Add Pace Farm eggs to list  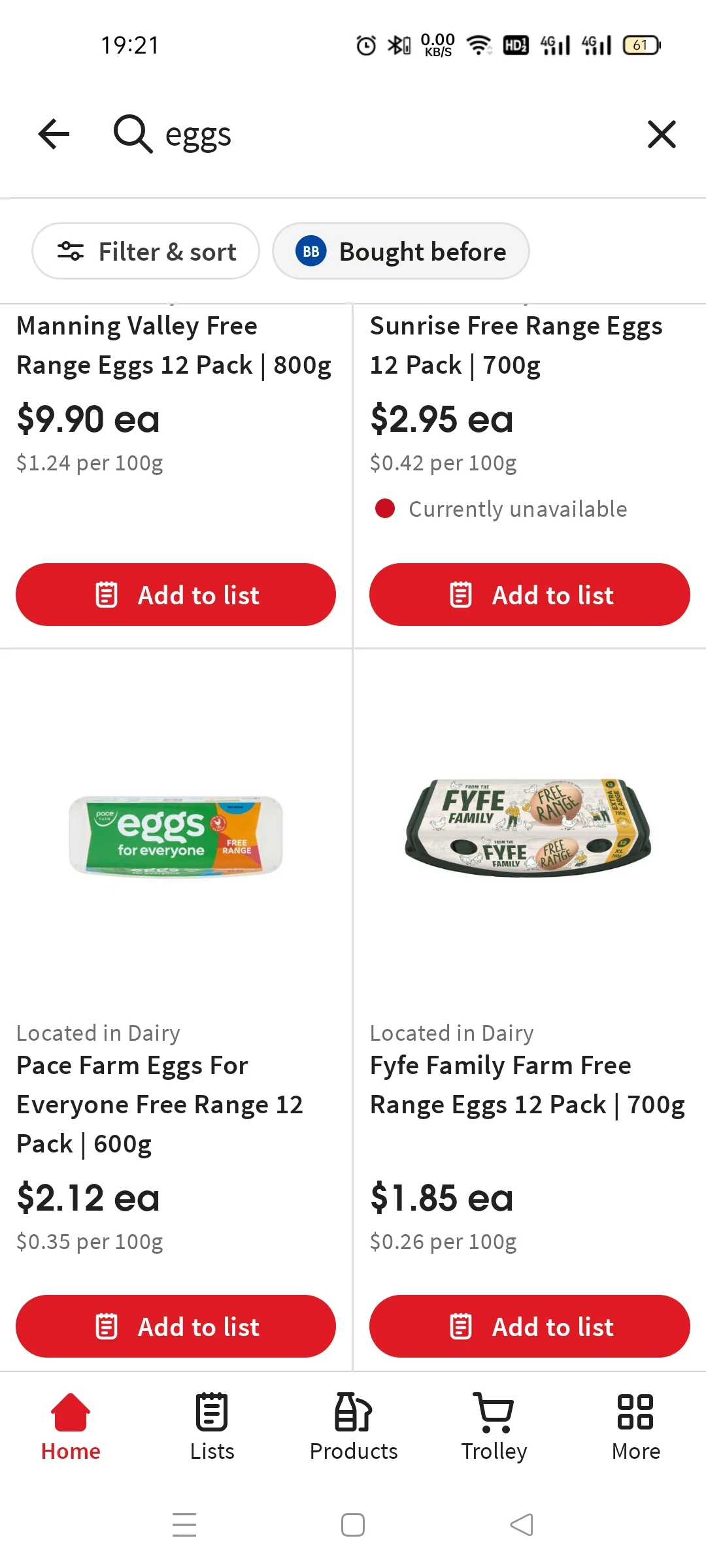[x=176, y=1327]
